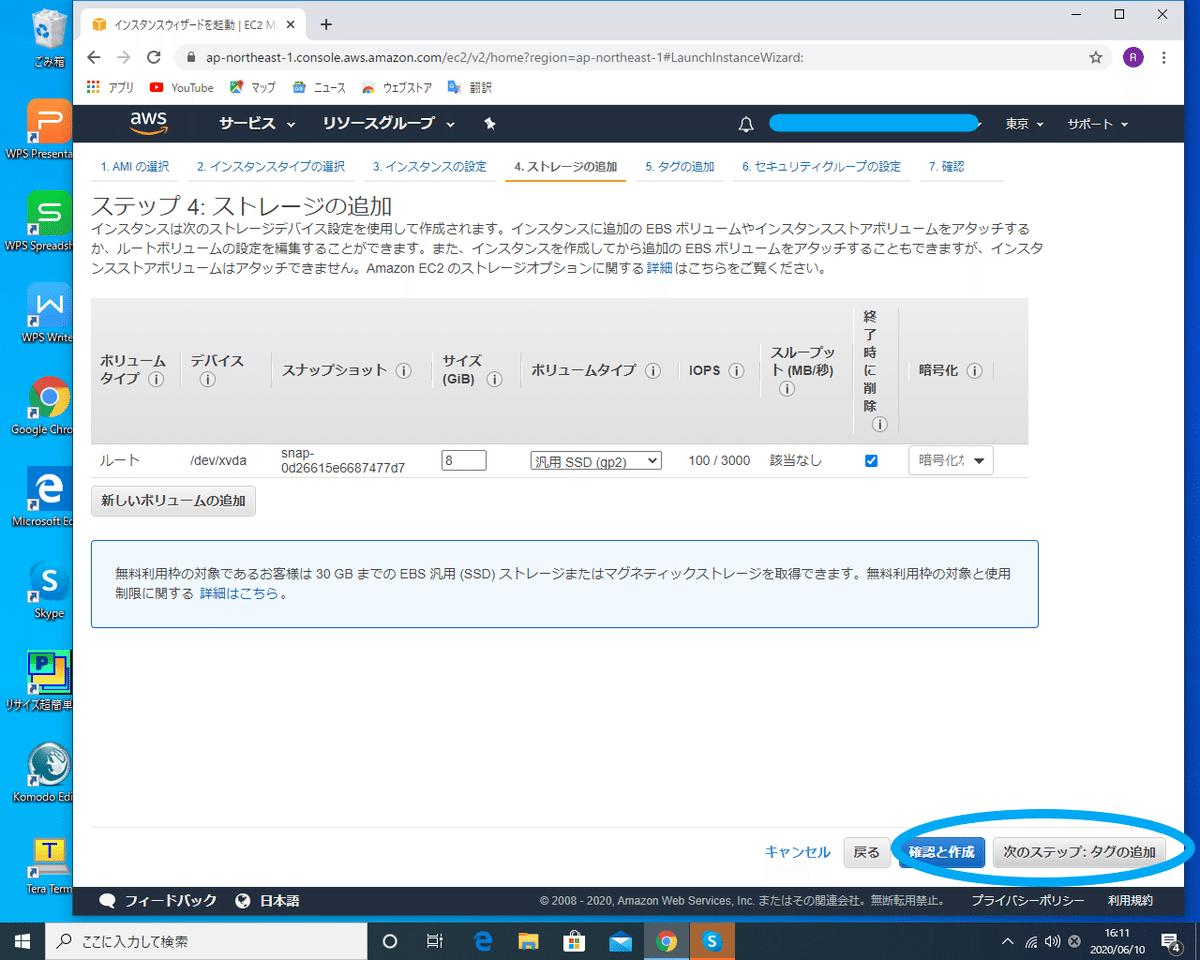Open the action center notification icon
1200x960 pixels.
coord(1171,941)
